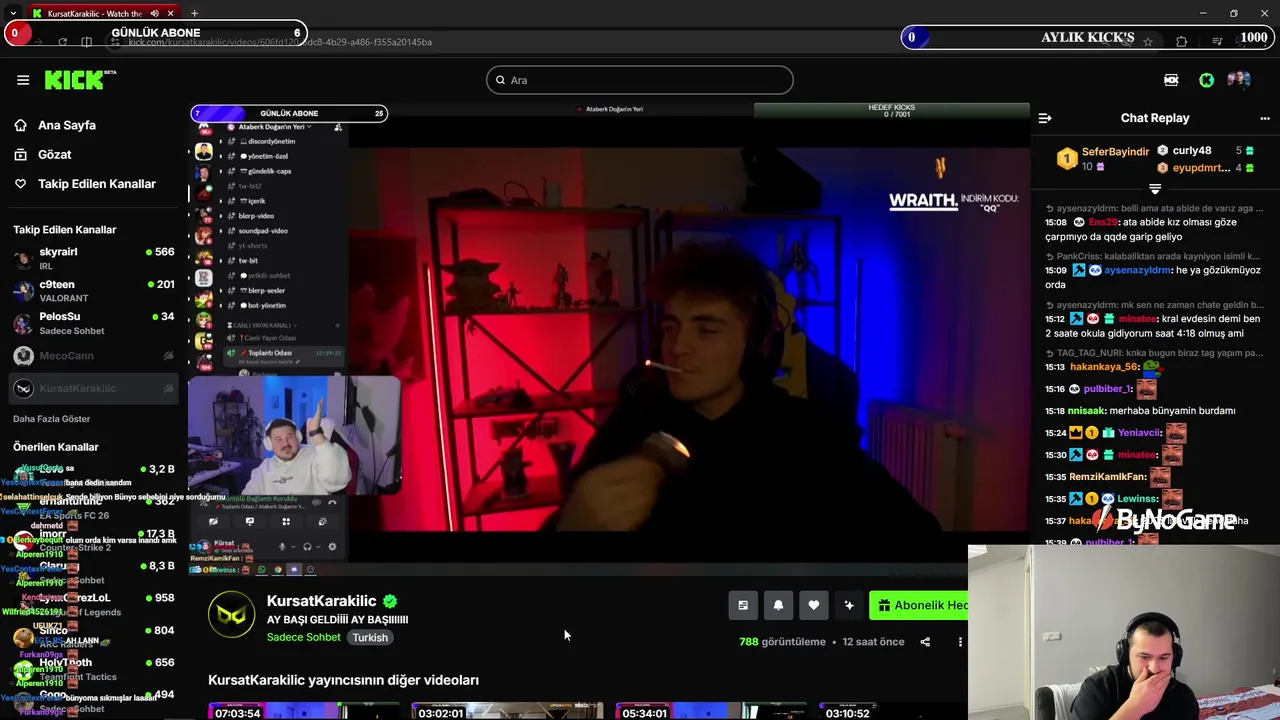Focus the Ara search field
The height and width of the screenshot is (720, 1280).
(640, 80)
